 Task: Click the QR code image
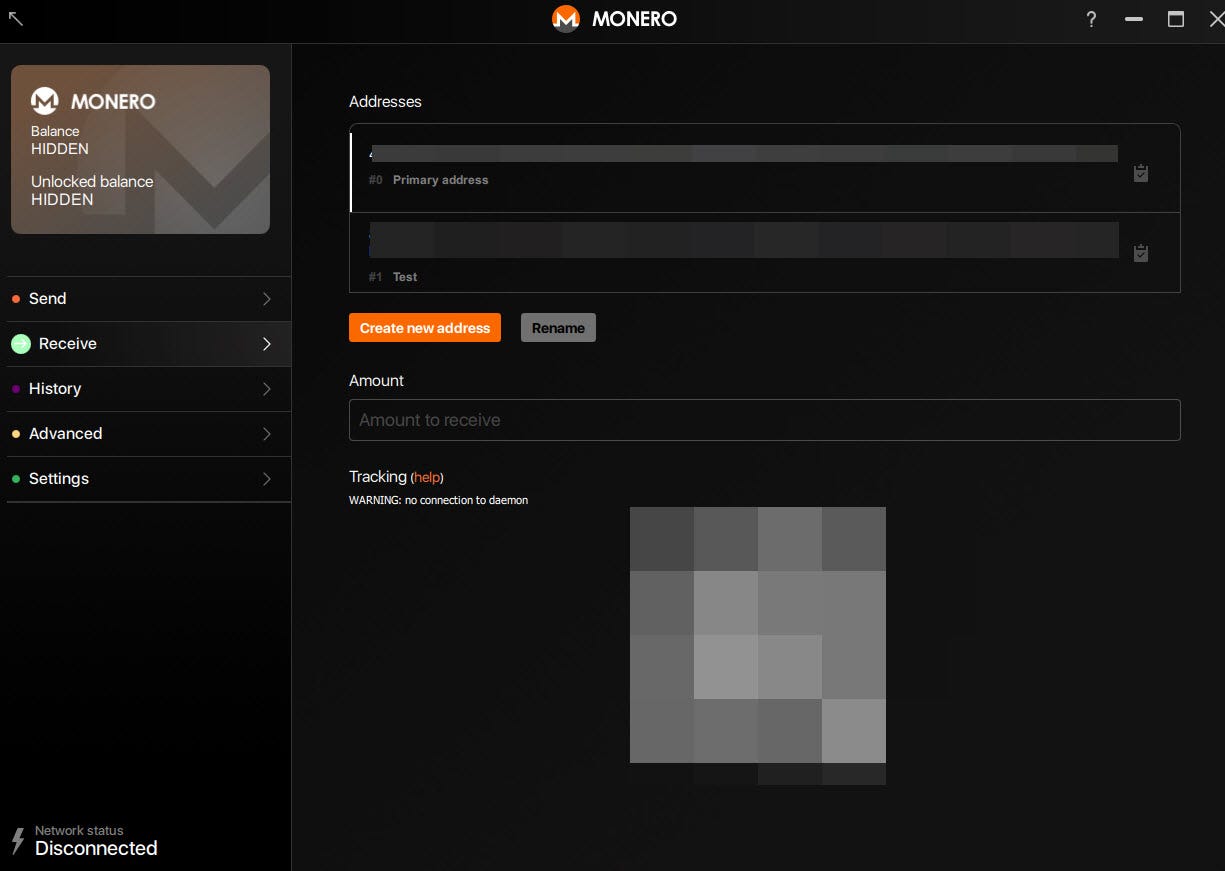[758, 646]
